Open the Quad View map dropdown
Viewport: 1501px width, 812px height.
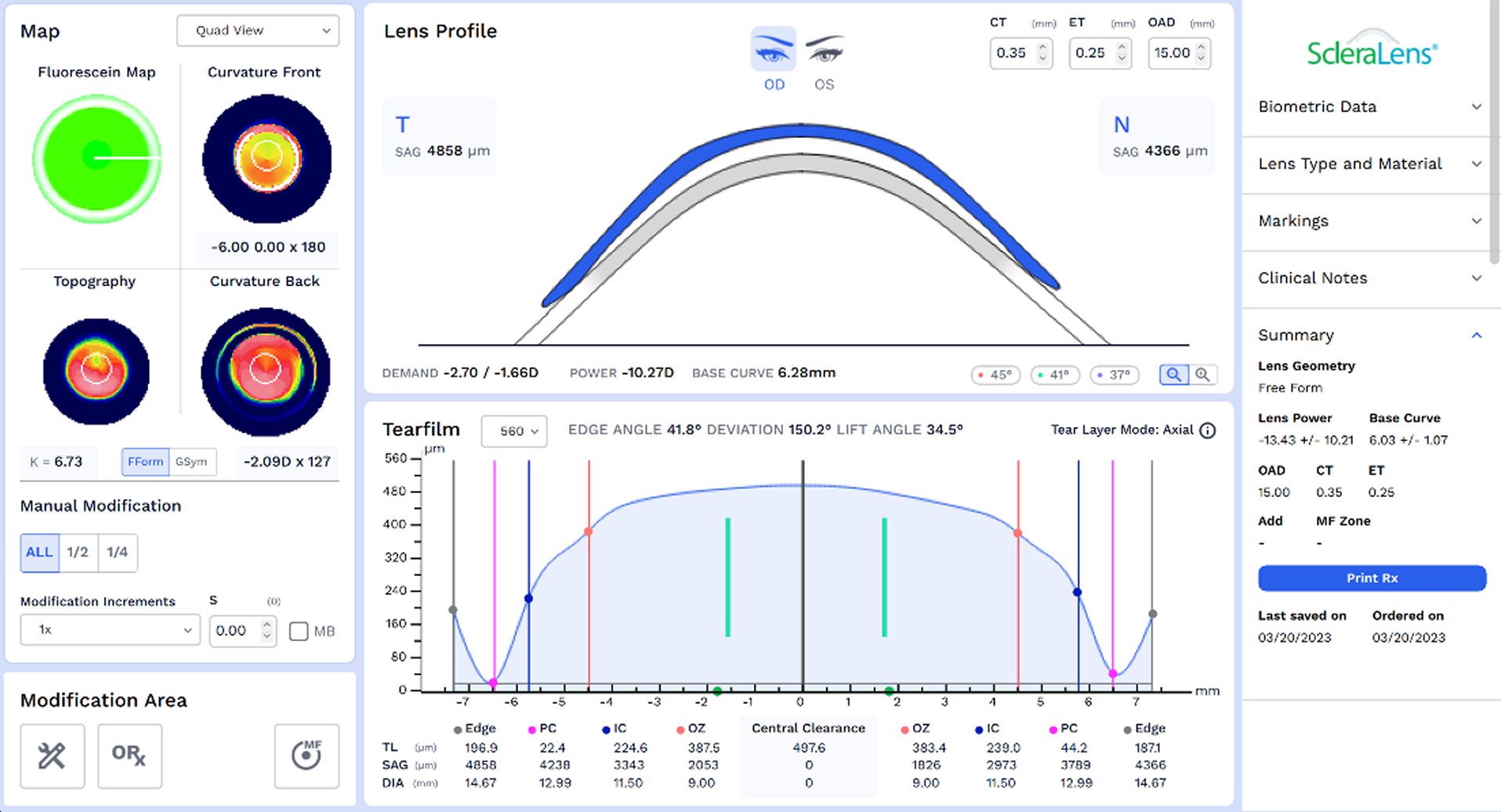coord(258,31)
